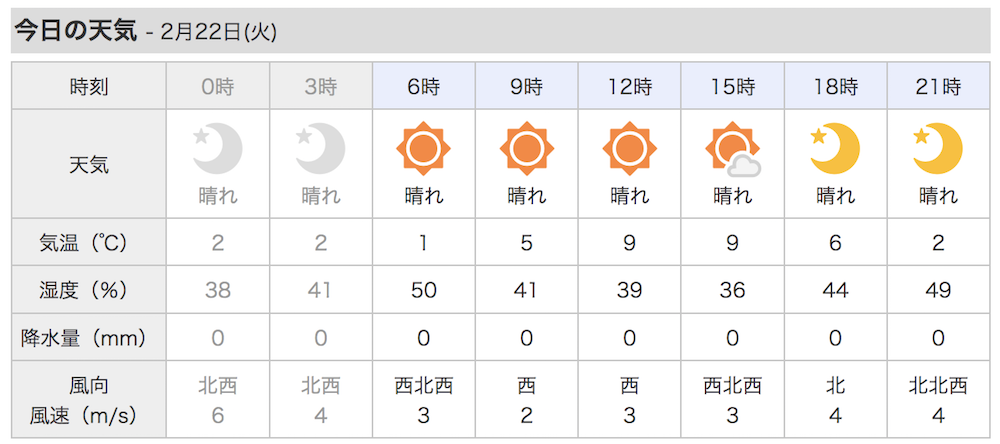Click the gray moon icon at 0時
The height and width of the screenshot is (444, 1000).
pyautogui.click(x=218, y=149)
